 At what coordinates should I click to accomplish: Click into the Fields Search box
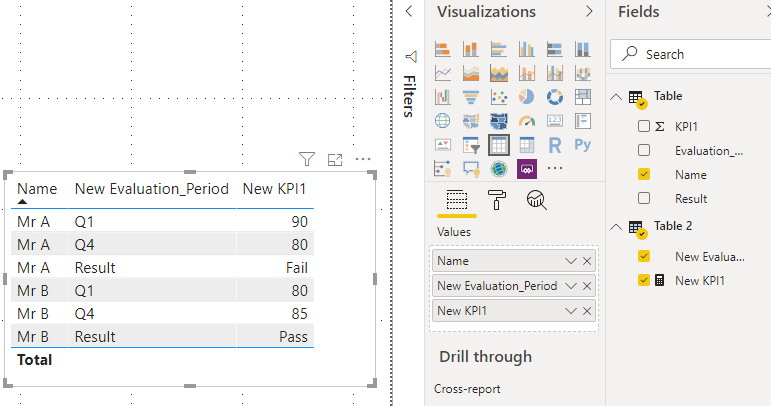coord(690,54)
